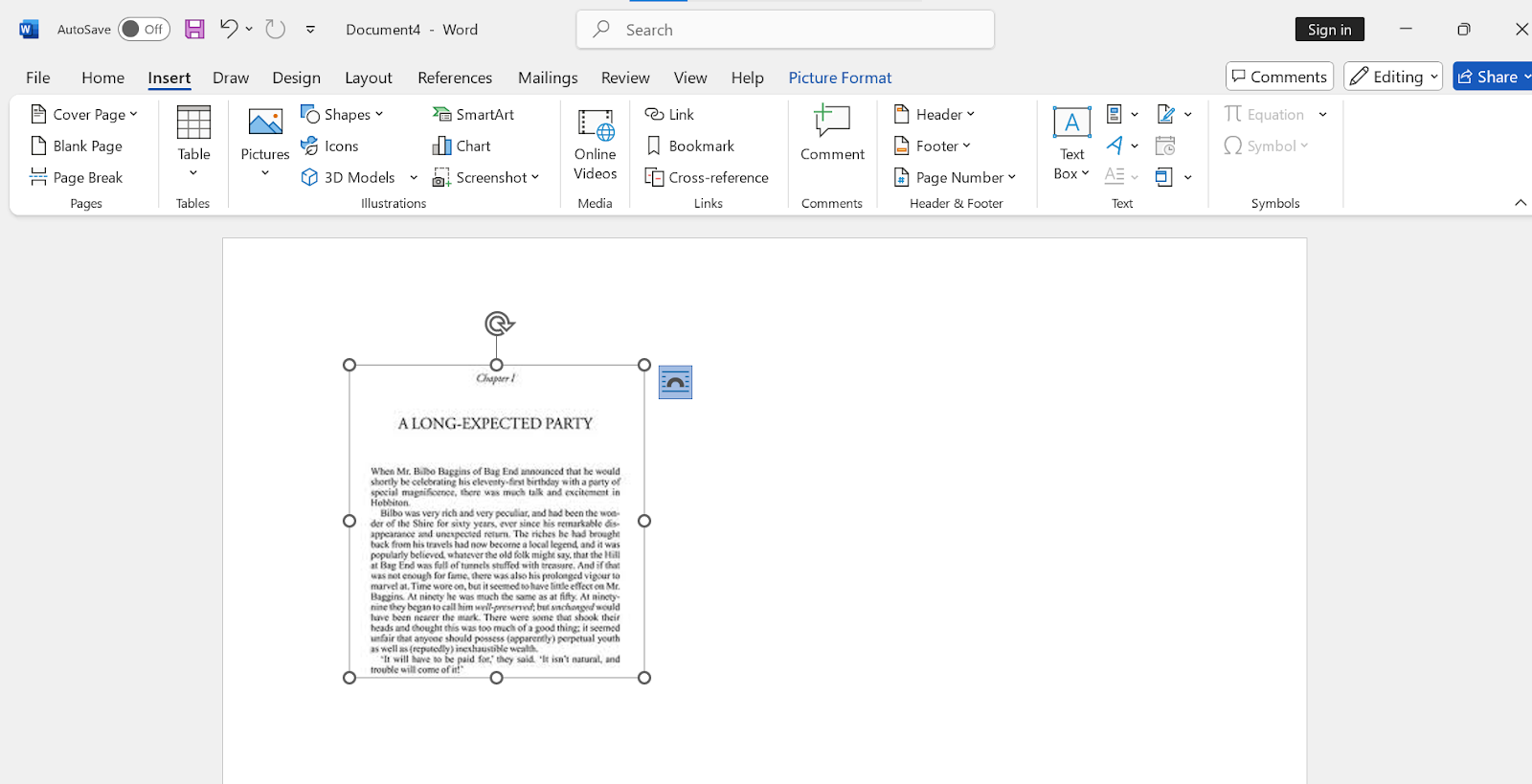
Task: Expand the Object dropdown arrow
Action: click(1188, 177)
